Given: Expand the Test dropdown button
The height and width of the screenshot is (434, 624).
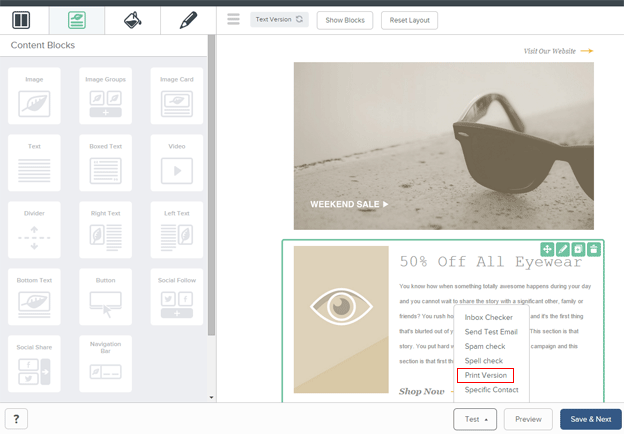Looking at the screenshot, I should tap(474, 420).
